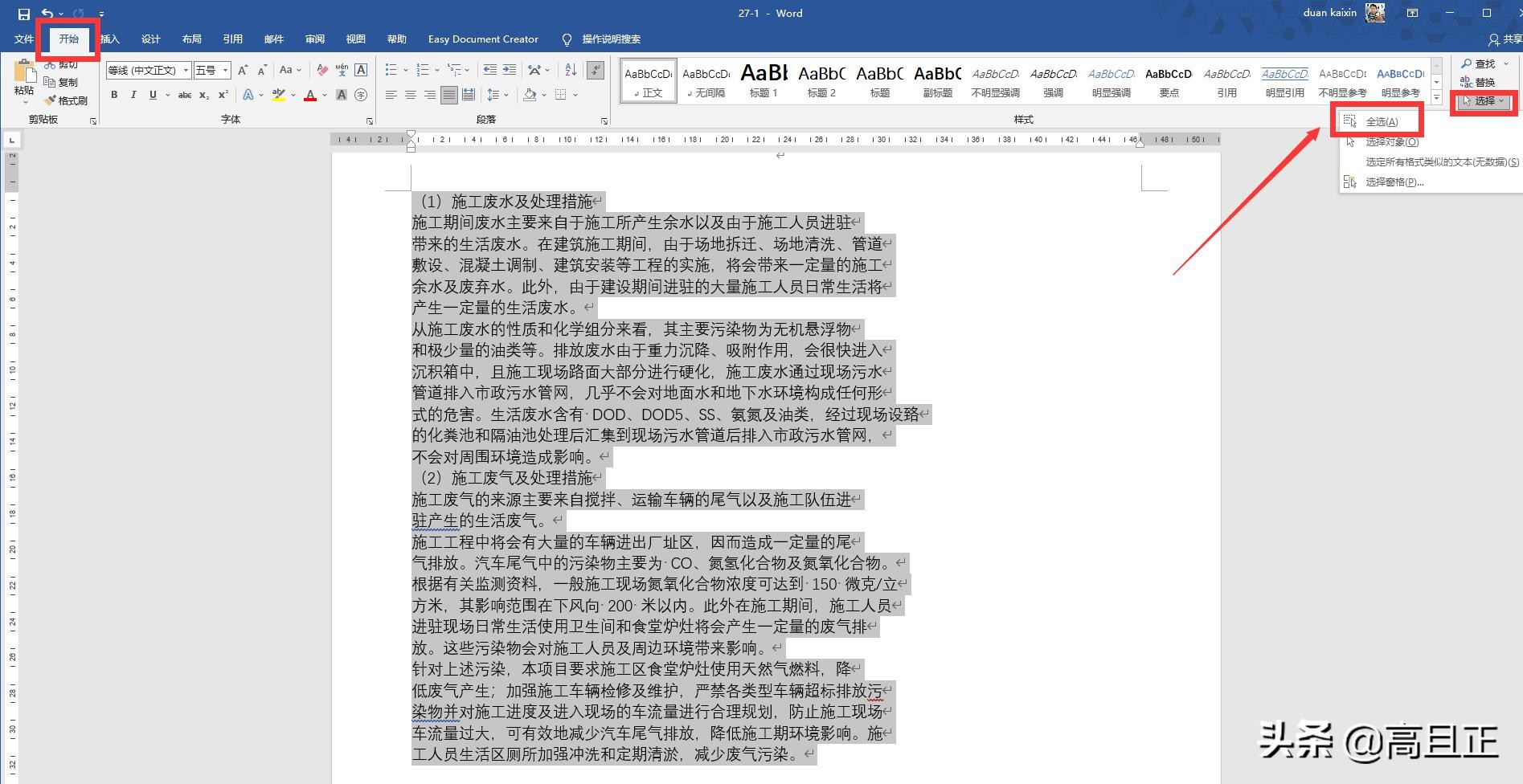
Task: Pick the red font color swatch
Action: [x=310, y=95]
